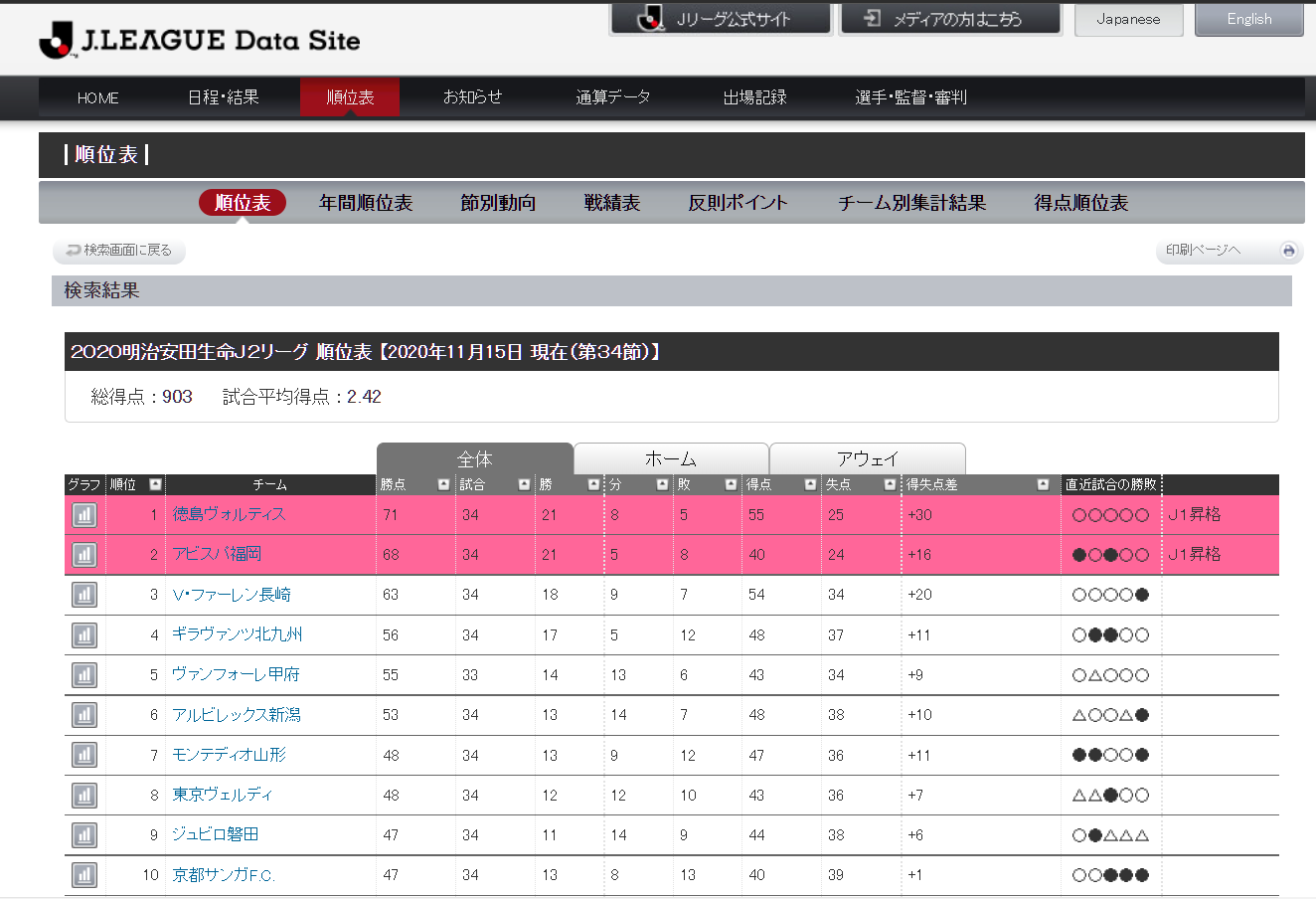The width and height of the screenshot is (1316, 899).
Task: Switch language to Japanese
Action: [x=1128, y=19]
